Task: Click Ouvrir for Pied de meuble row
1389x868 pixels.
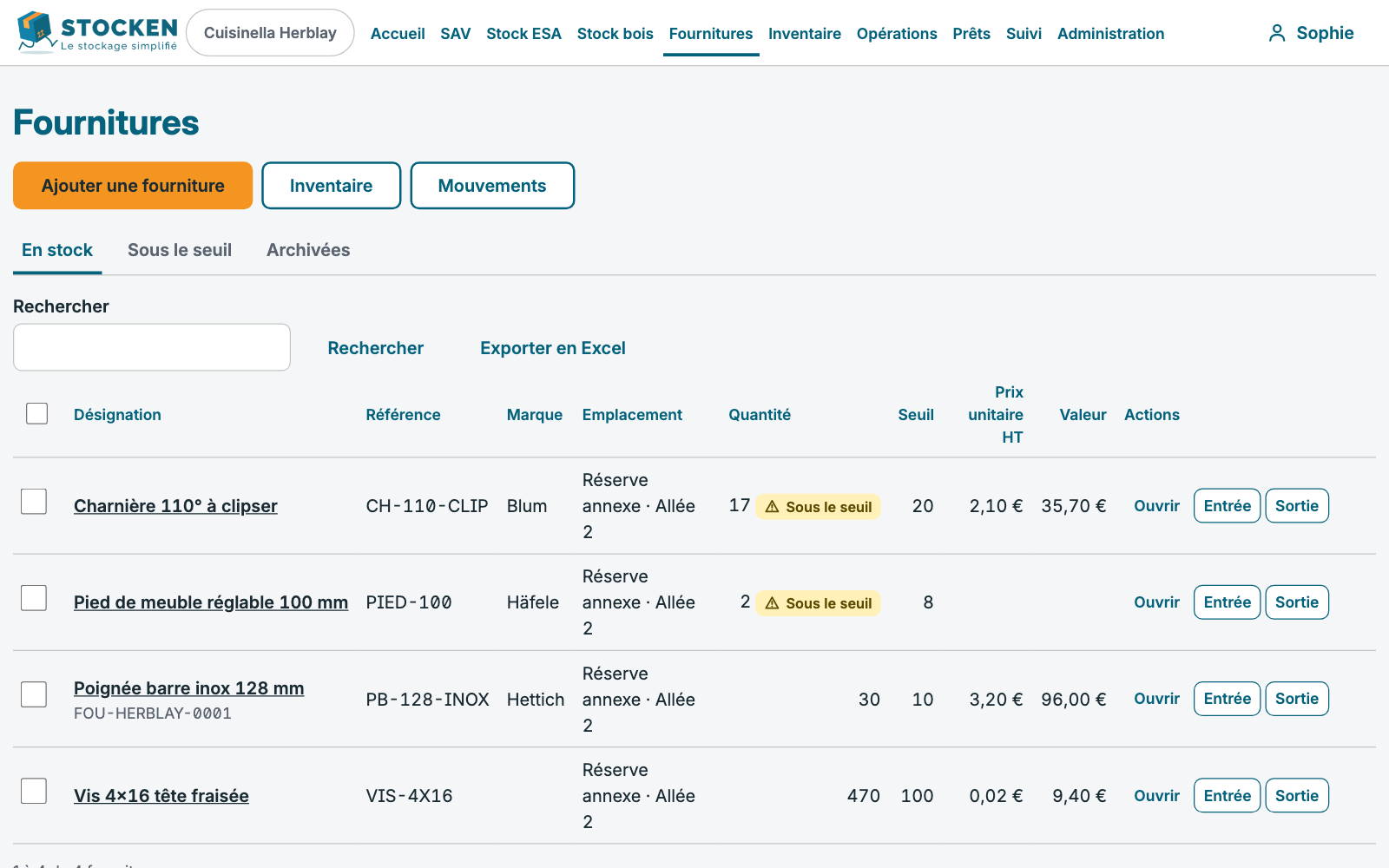Action: 1156,602
